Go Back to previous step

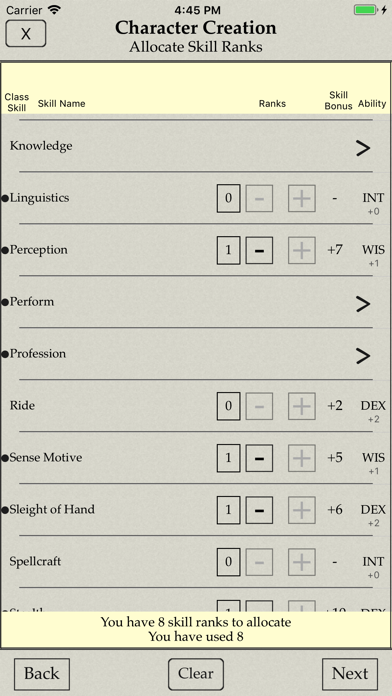click(42, 674)
